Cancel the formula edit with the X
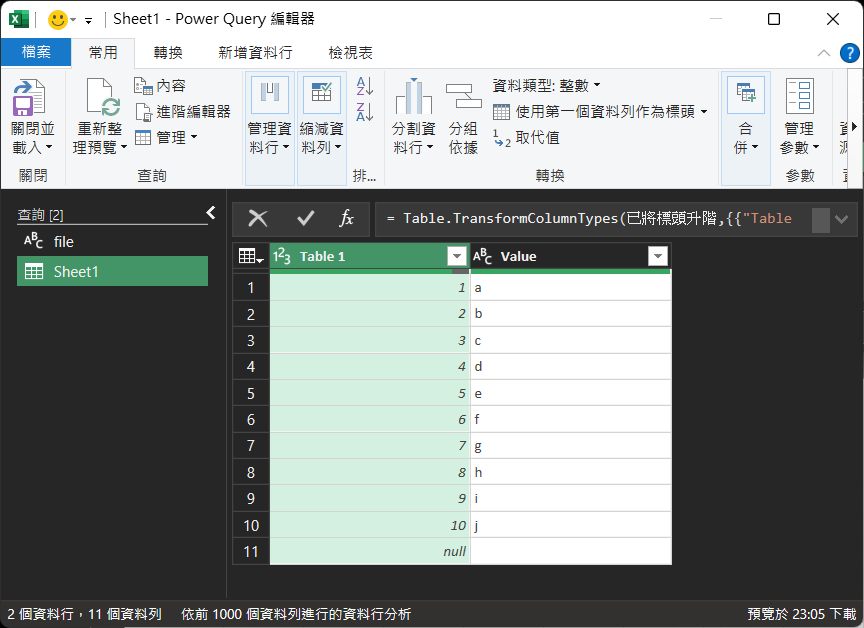 (x=258, y=218)
